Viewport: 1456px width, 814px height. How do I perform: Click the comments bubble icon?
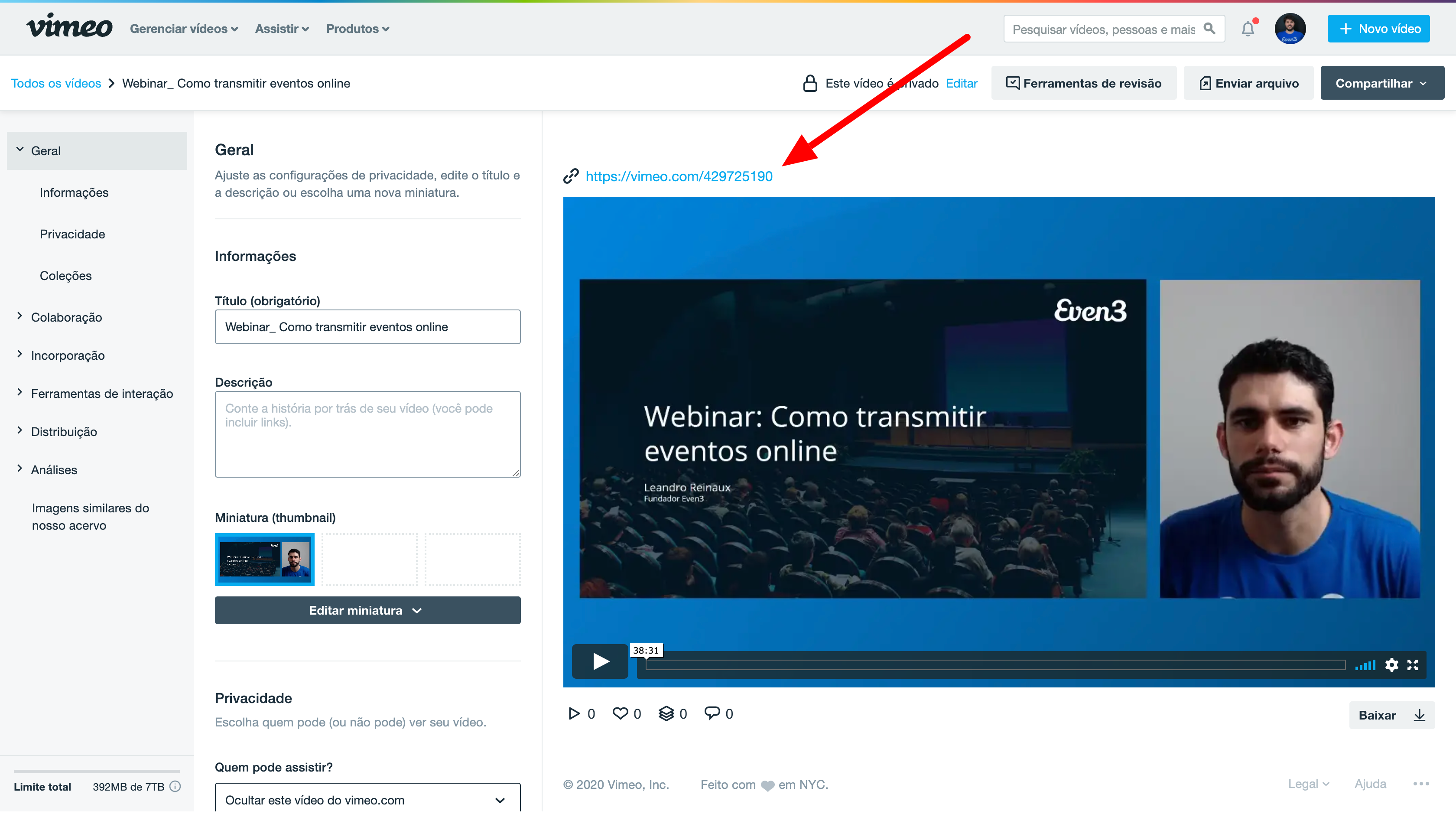(x=712, y=713)
